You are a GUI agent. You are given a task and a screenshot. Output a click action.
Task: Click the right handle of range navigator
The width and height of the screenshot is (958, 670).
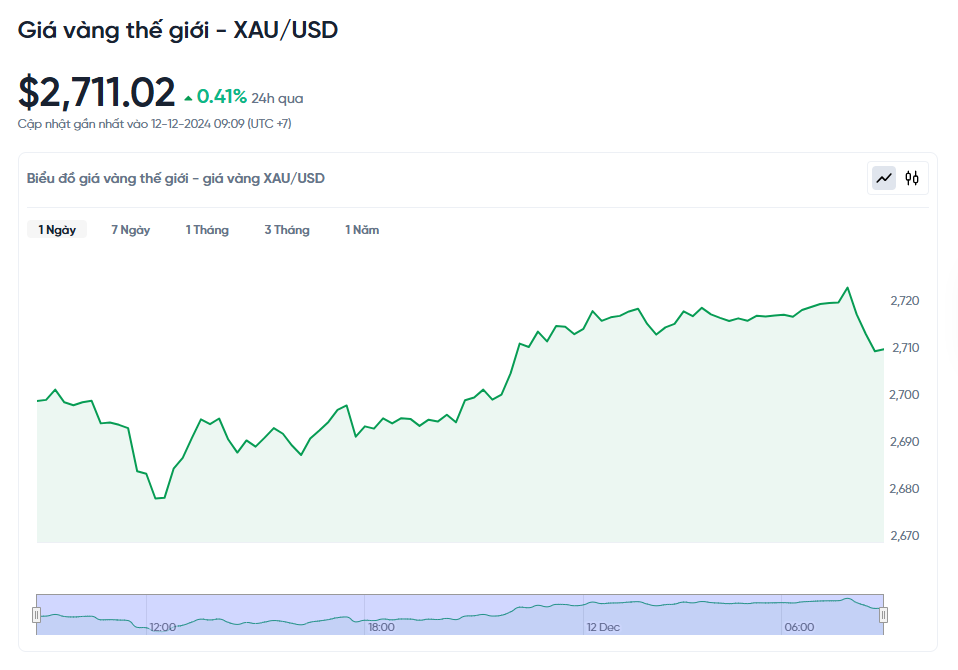[883, 615]
